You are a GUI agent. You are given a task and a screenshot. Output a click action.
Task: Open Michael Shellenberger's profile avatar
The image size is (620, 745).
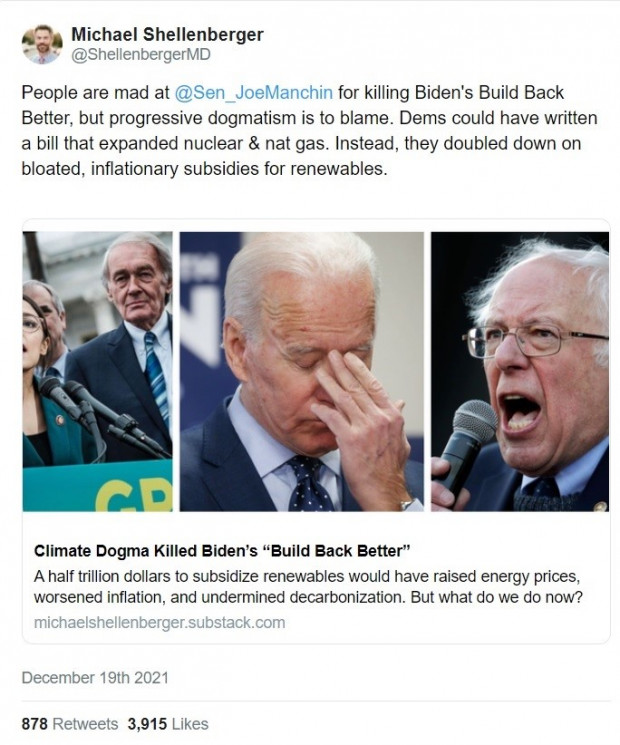[42, 44]
